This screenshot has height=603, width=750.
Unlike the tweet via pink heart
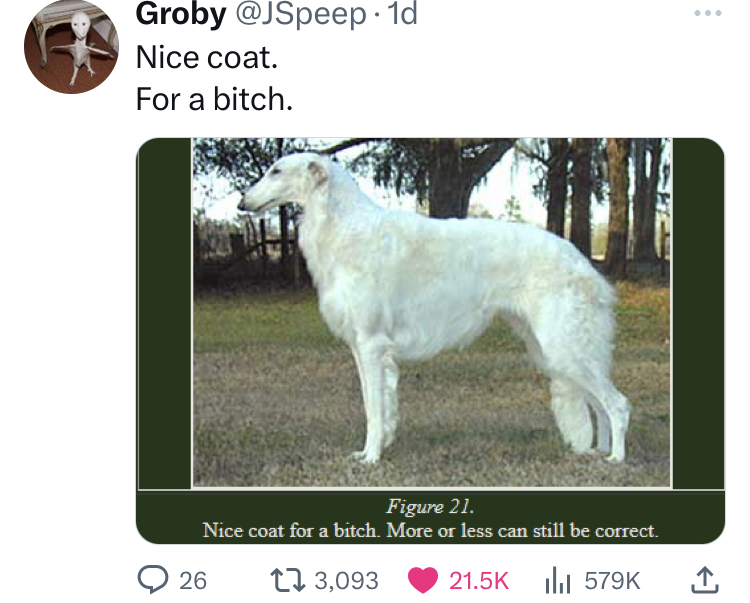(x=423, y=580)
